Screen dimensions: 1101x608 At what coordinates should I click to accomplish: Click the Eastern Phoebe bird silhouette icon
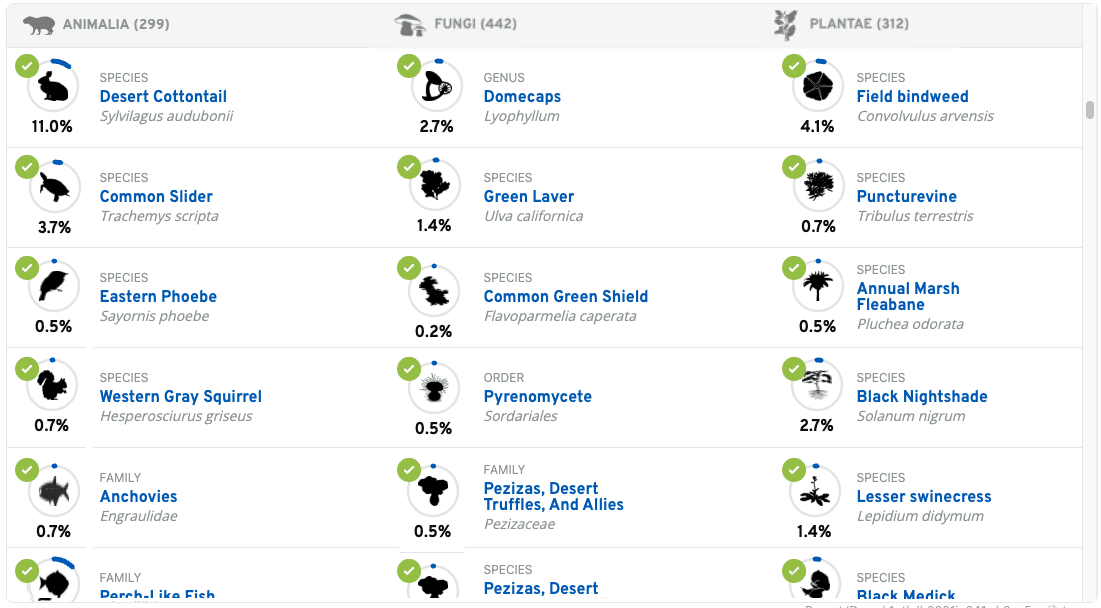coord(53,287)
